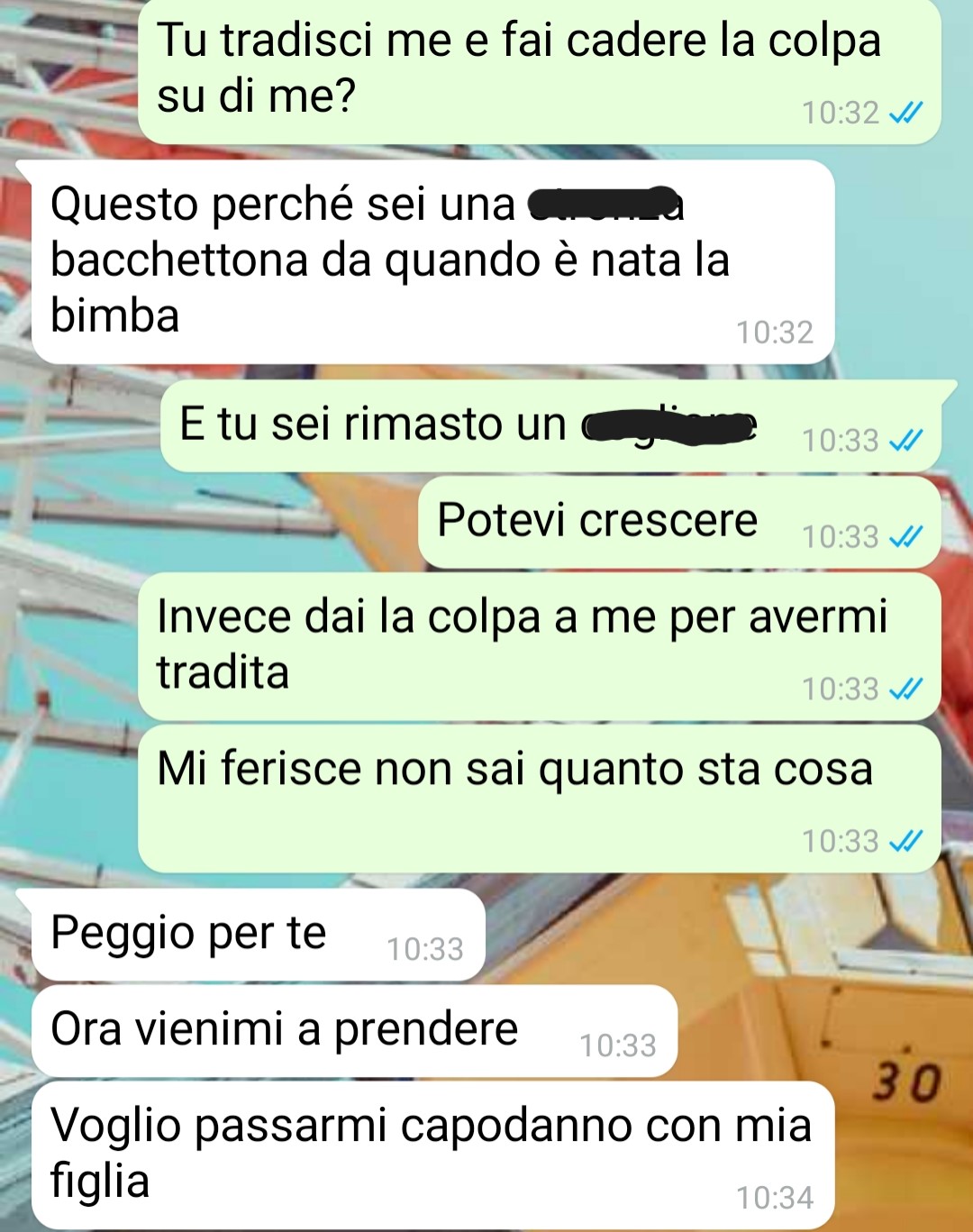The height and width of the screenshot is (1232, 973).
Task: Click the blue read ticks on "su di me?"
Action: tap(905, 113)
